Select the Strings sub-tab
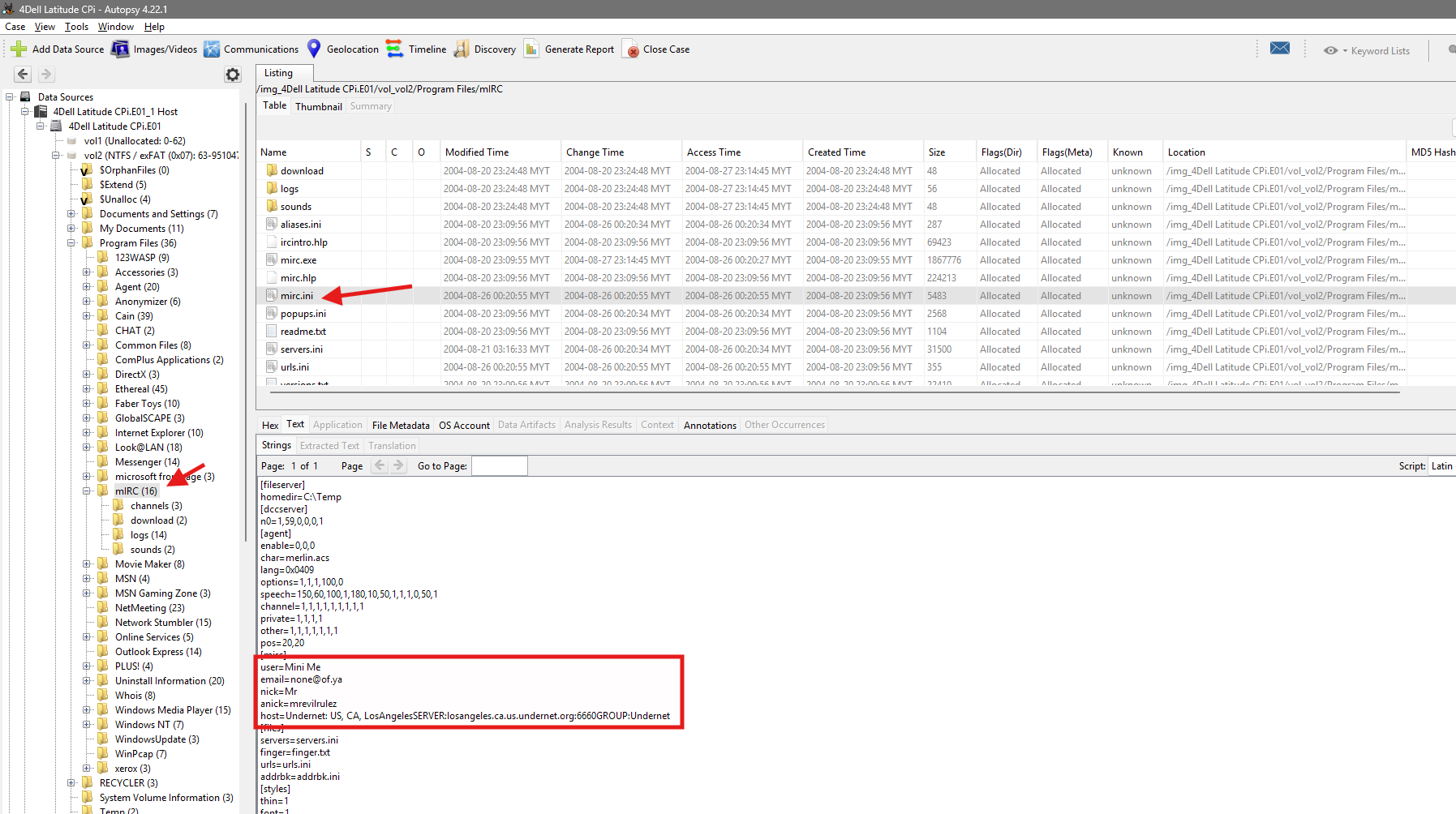 (x=277, y=445)
